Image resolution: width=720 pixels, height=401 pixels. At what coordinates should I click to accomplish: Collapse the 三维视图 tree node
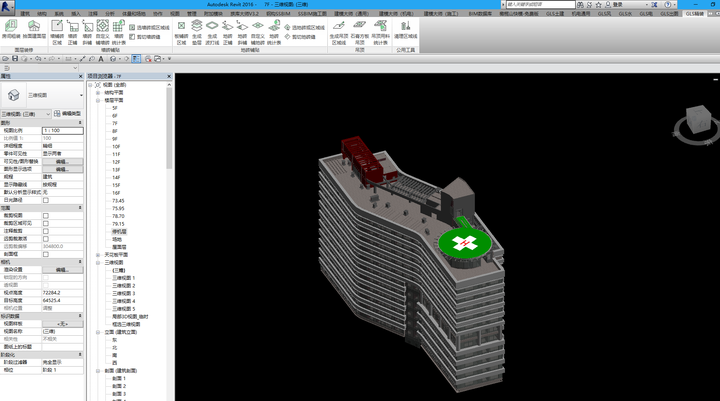(98, 263)
